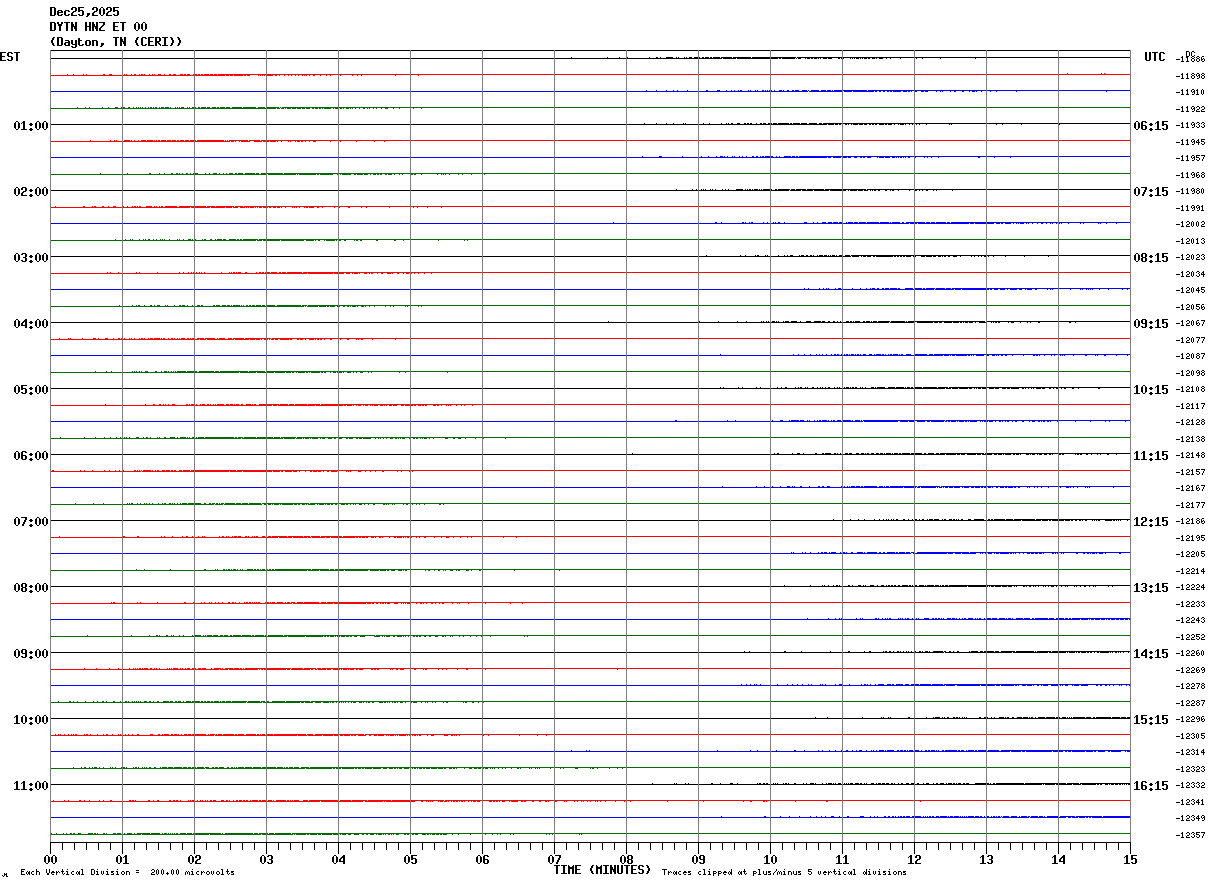Click the UTC column header

(x=1155, y=57)
